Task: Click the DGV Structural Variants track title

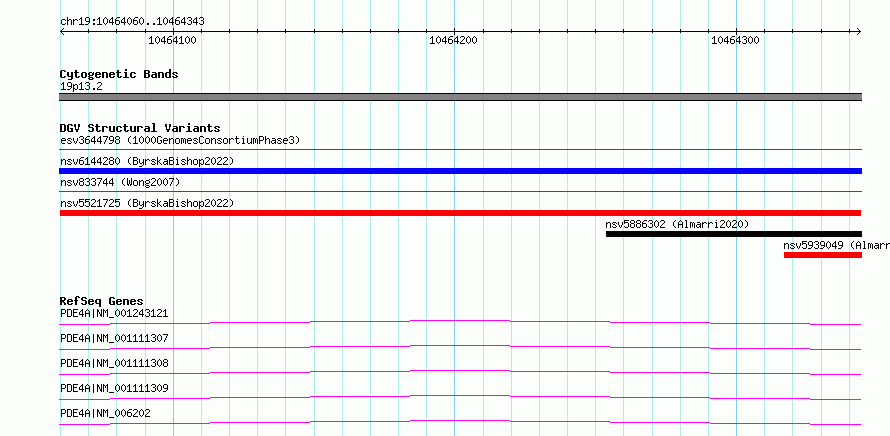Action: click(x=140, y=128)
